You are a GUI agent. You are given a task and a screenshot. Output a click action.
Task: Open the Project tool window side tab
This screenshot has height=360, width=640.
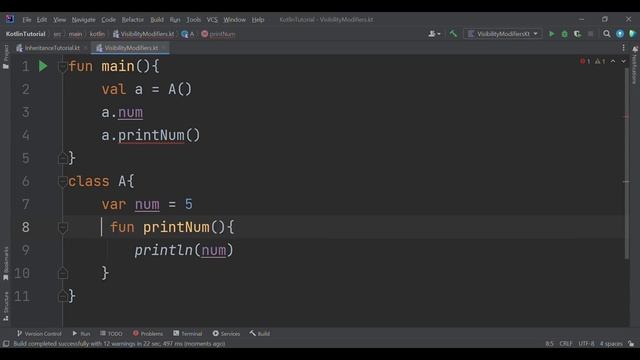click(6, 56)
